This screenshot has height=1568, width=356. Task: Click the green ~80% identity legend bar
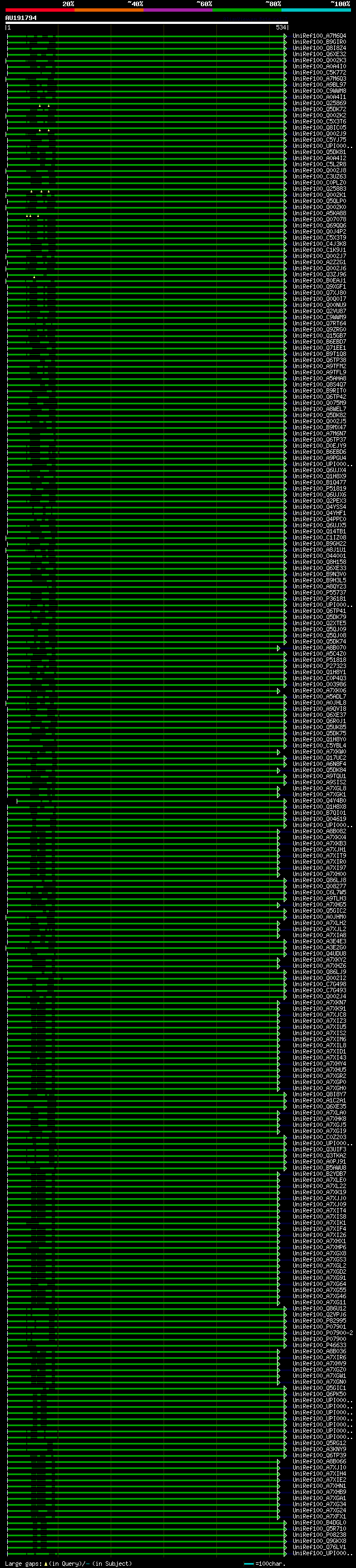246,11
